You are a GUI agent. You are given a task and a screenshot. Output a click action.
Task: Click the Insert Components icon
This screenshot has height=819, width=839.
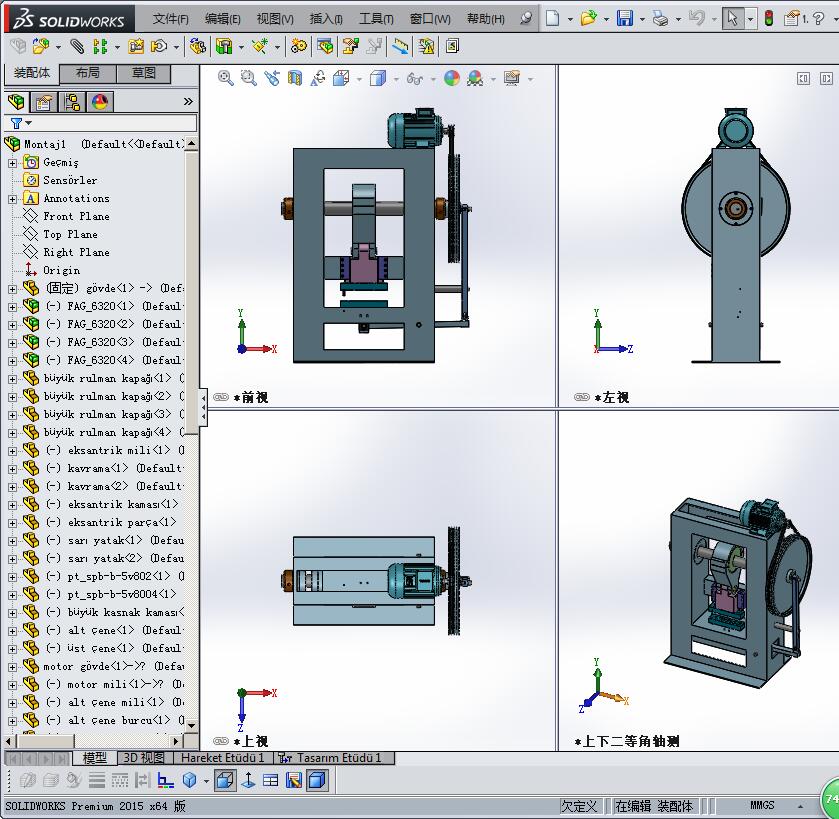click(x=41, y=47)
